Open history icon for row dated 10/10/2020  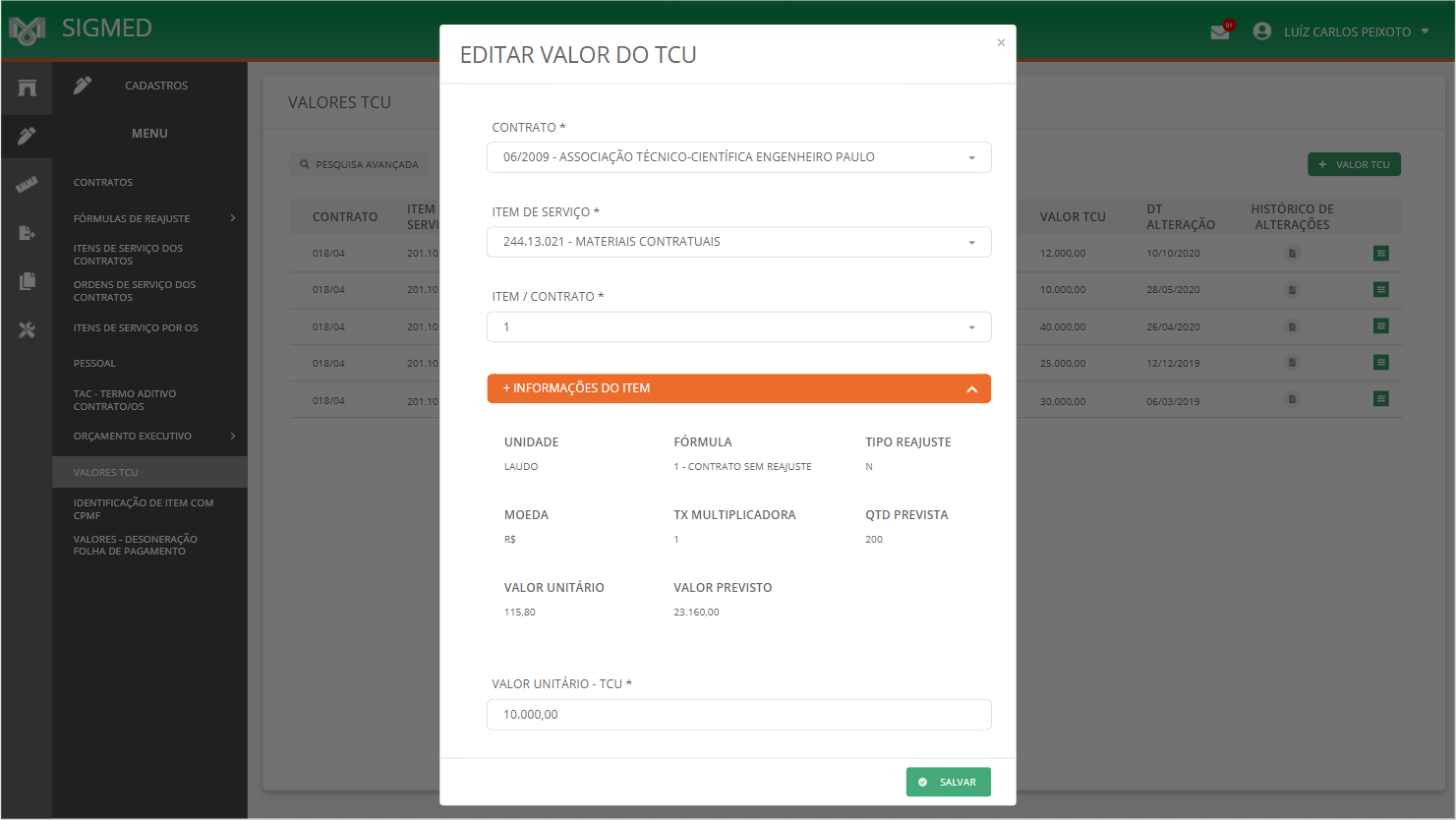coord(1292,254)
